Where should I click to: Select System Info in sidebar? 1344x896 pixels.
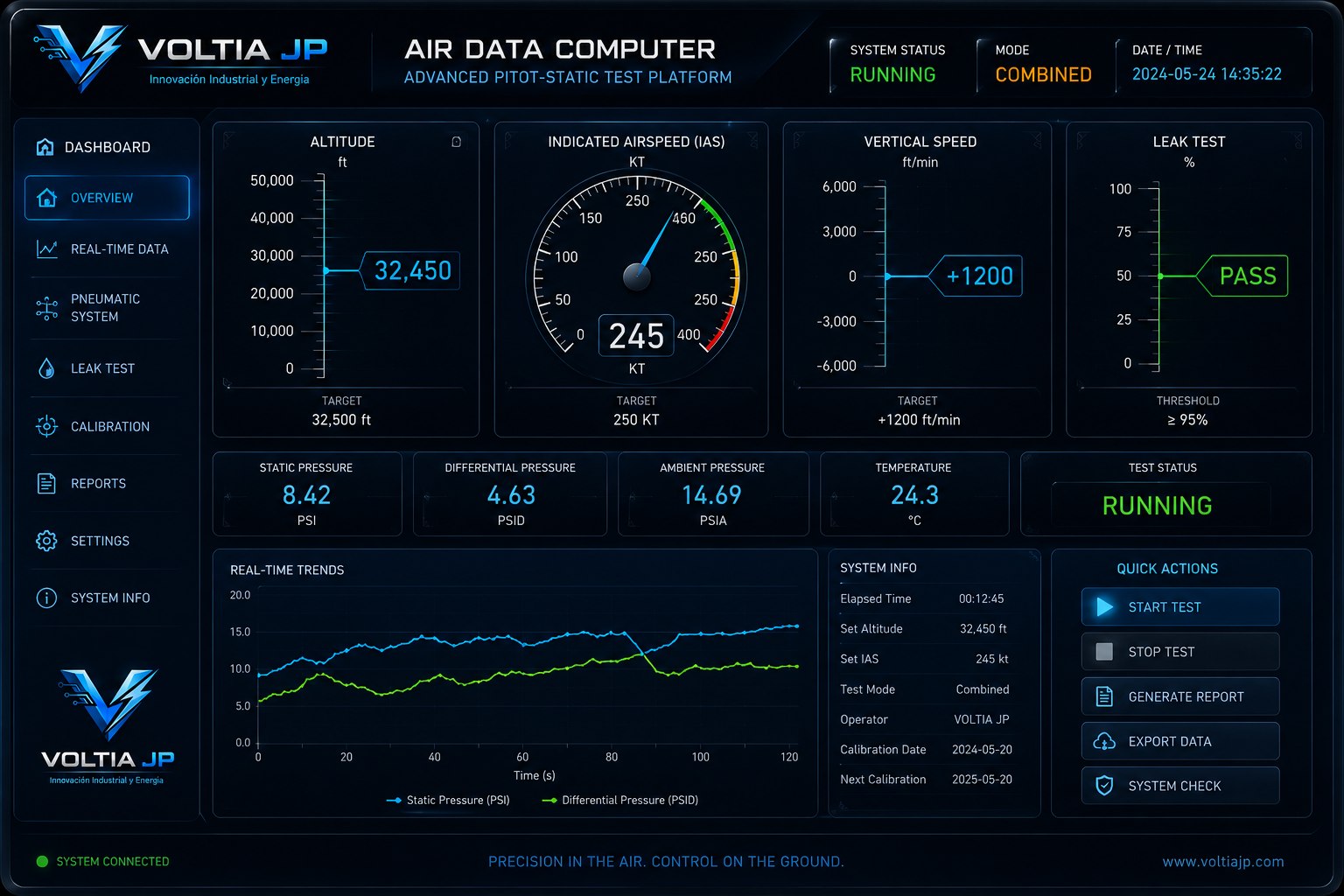107,598
